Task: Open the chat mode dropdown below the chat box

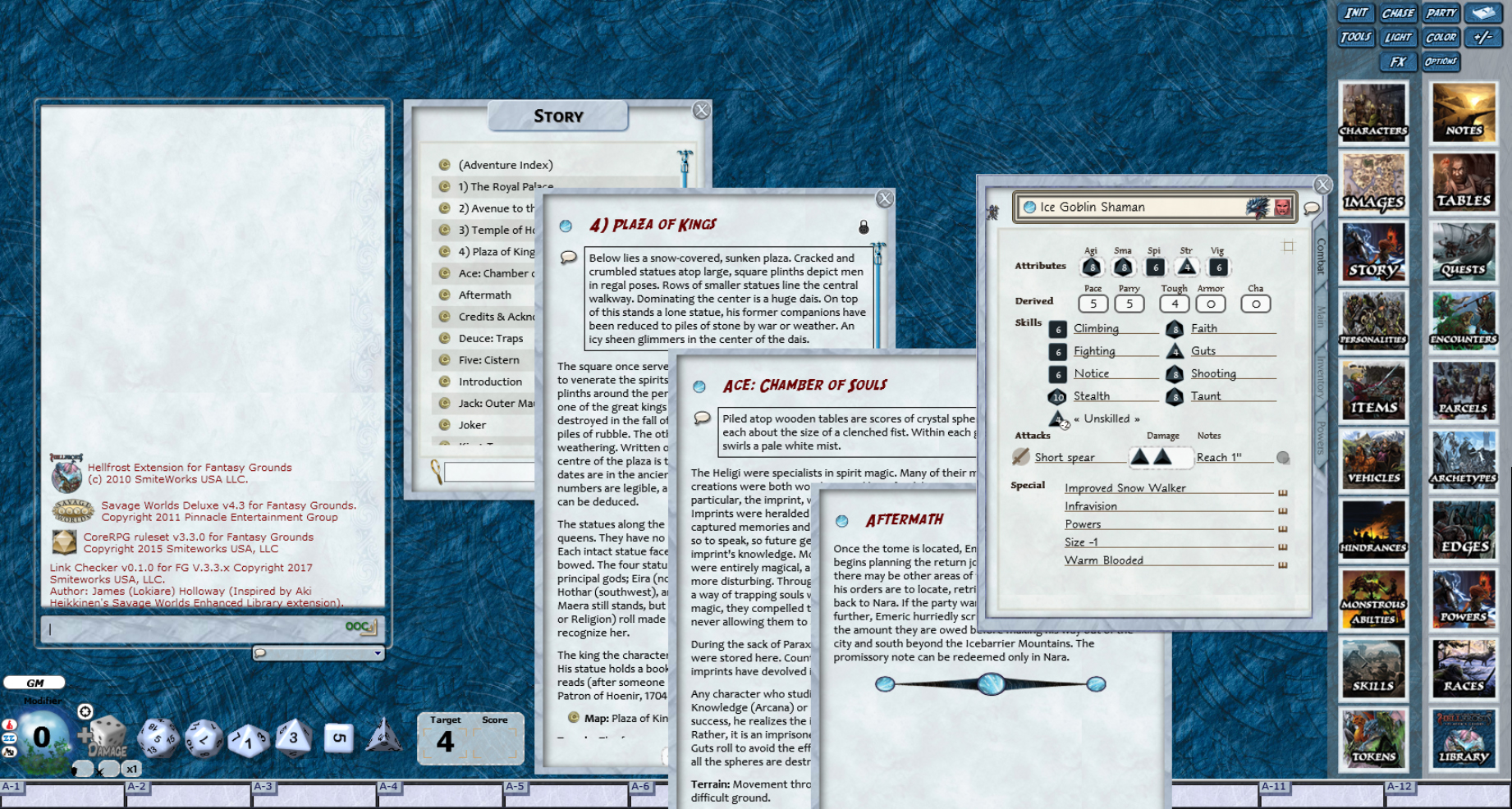Action: point(378,654)
